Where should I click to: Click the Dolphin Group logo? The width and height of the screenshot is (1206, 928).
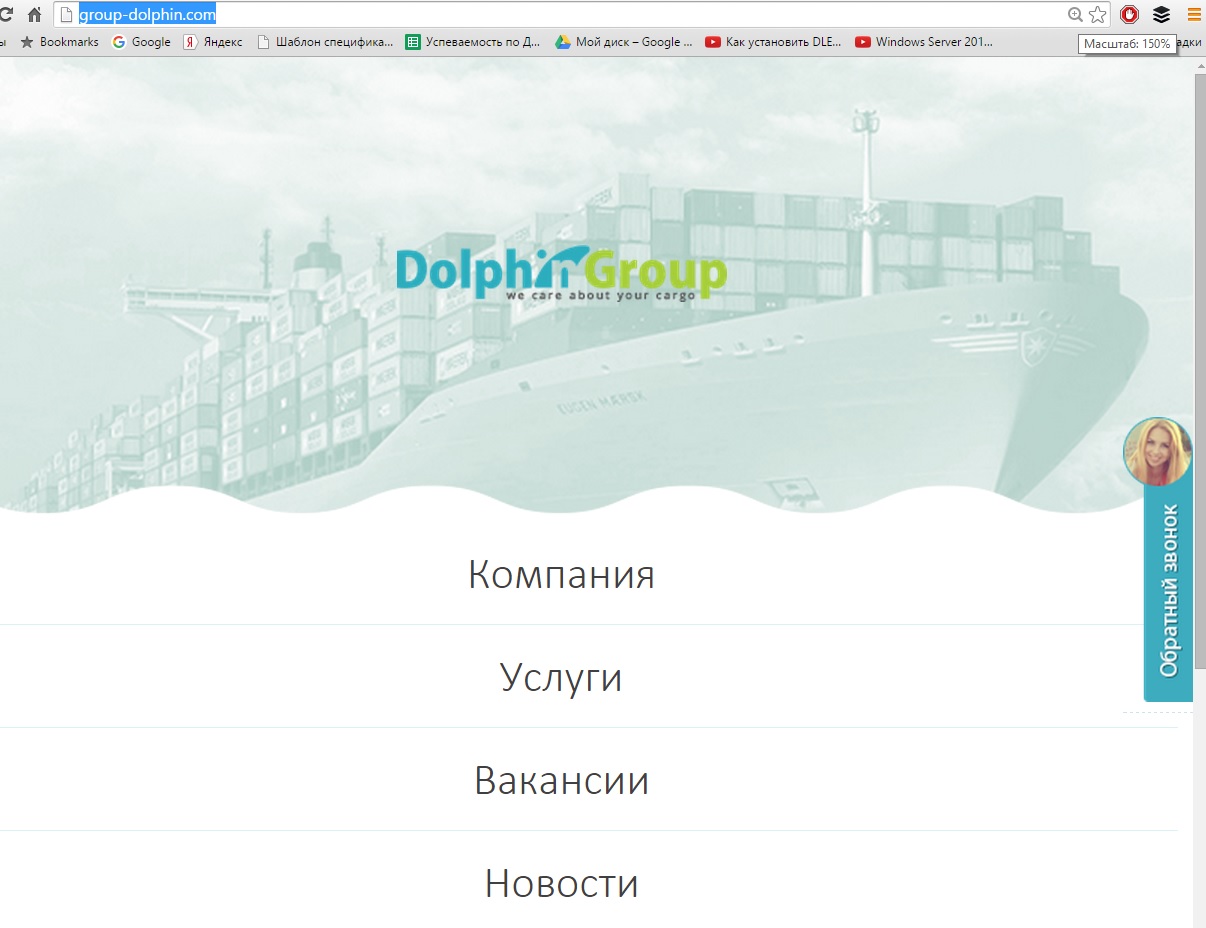click(561, 273)
